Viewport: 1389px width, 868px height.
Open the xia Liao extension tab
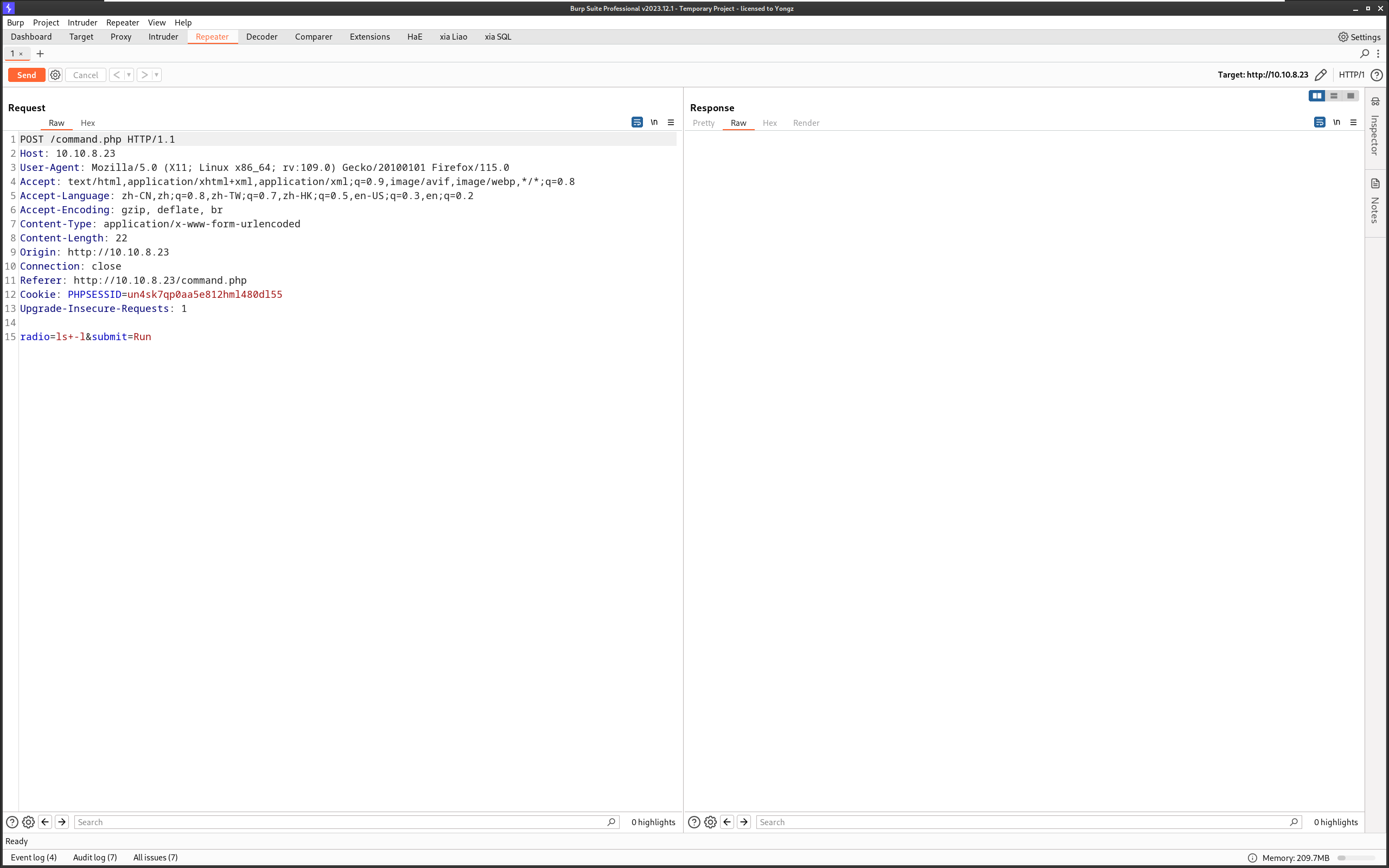(x=454, y=37)
